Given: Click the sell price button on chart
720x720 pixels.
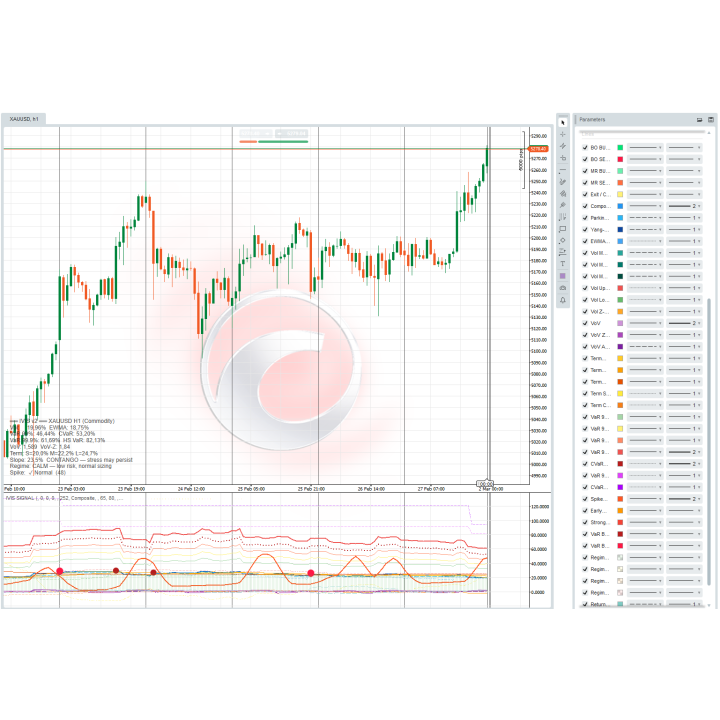Looking at the screenshot, I should point(255,134).
